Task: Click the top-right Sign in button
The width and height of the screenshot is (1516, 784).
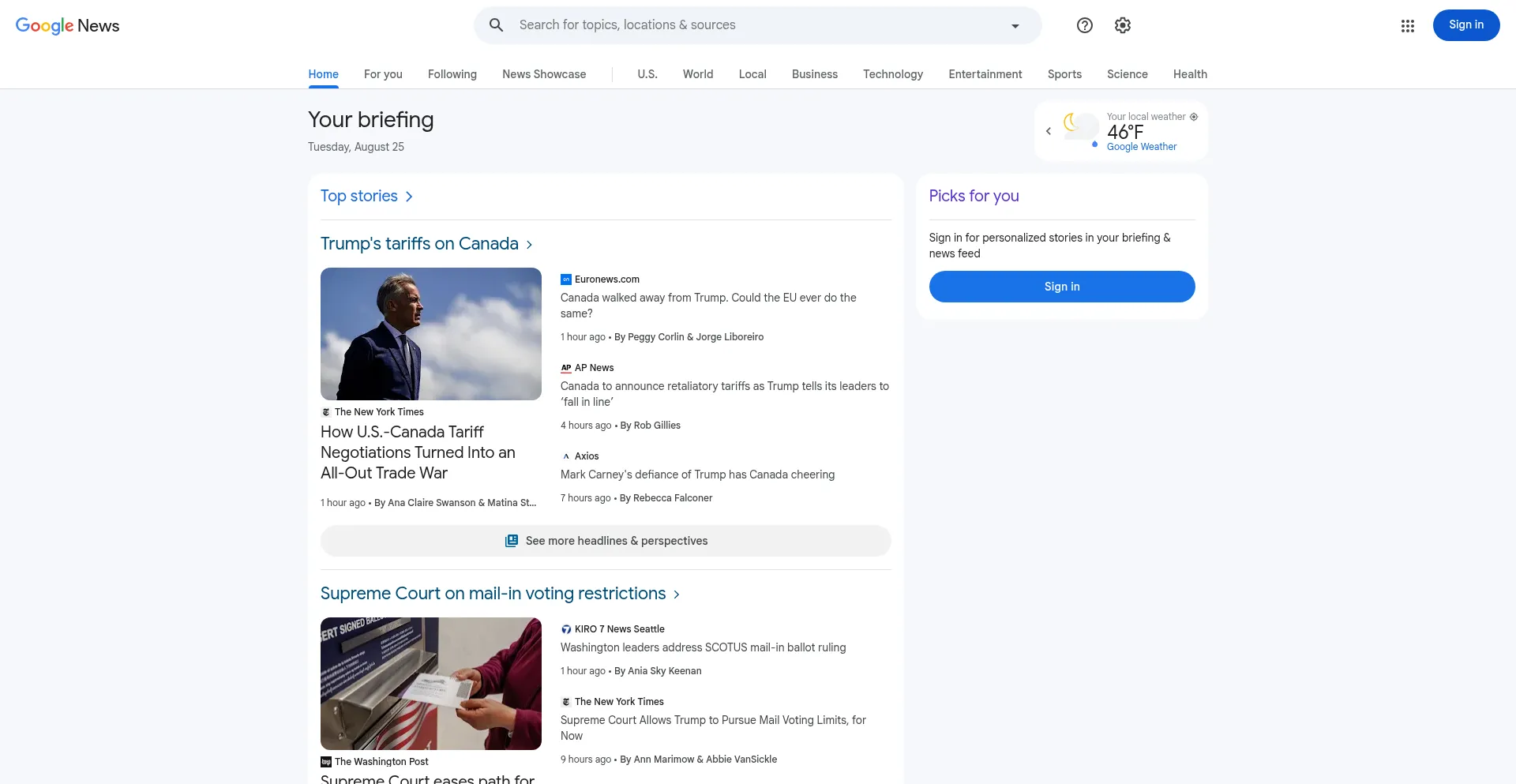Action: click(x=1466, y=25)
